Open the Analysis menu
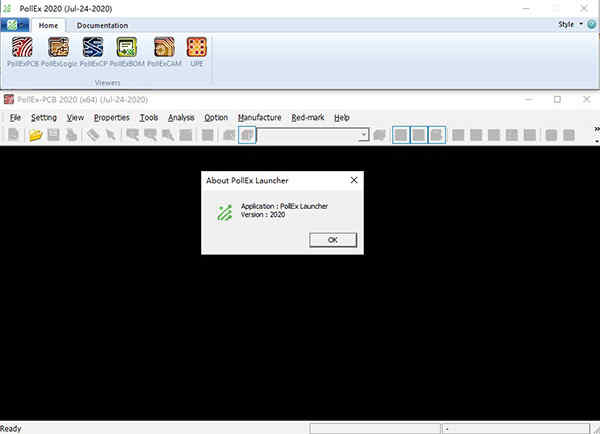 pos(181,117)
